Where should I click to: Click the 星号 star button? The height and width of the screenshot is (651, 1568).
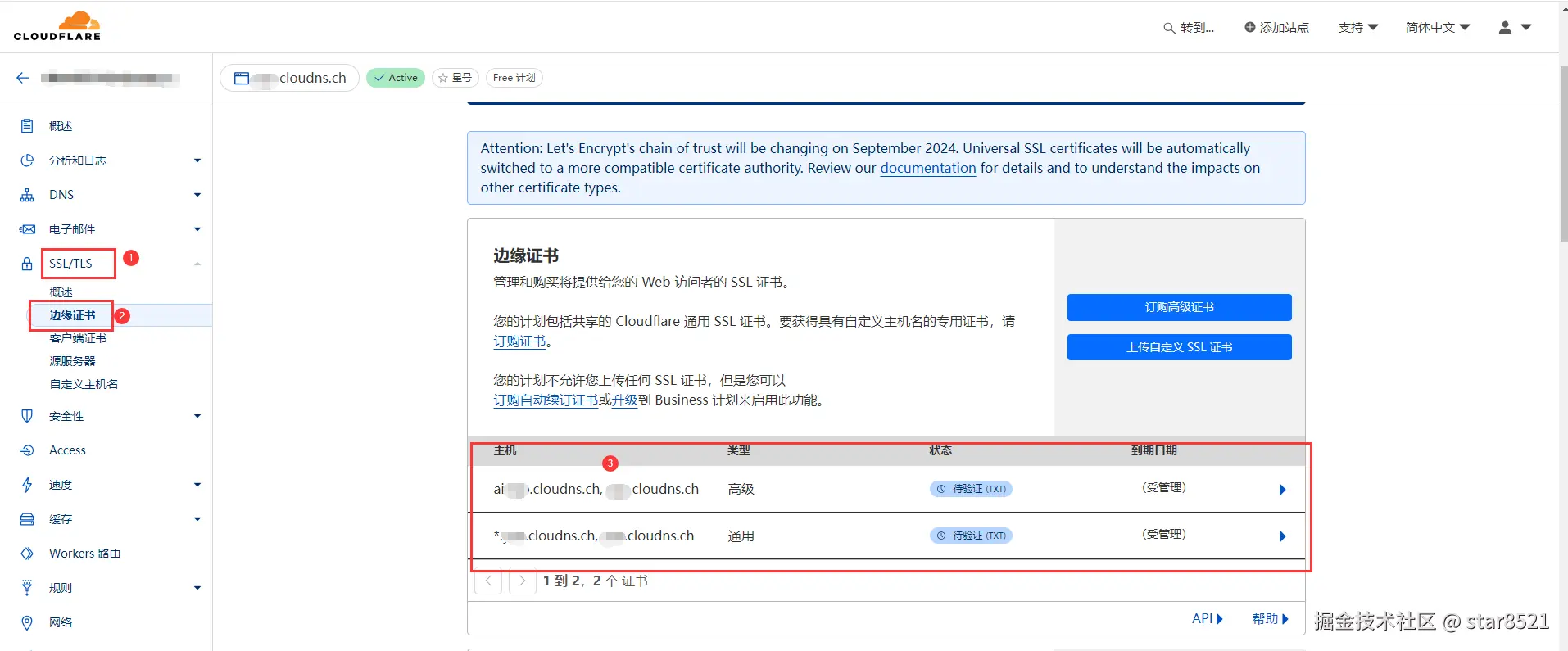click(x=455, y=78)
